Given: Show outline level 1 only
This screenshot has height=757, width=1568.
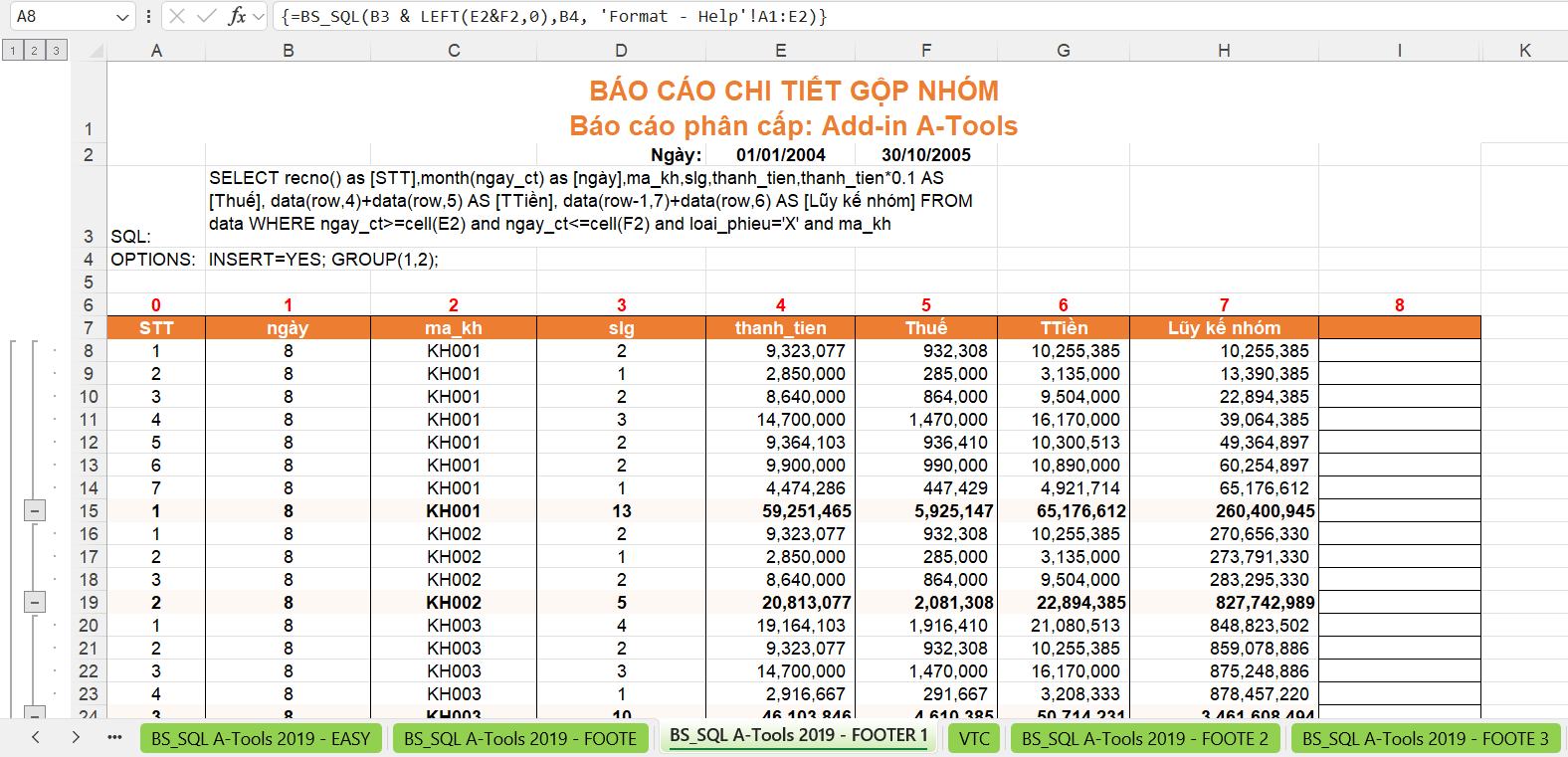Looking at the screenshot, I should click(12, 51).
